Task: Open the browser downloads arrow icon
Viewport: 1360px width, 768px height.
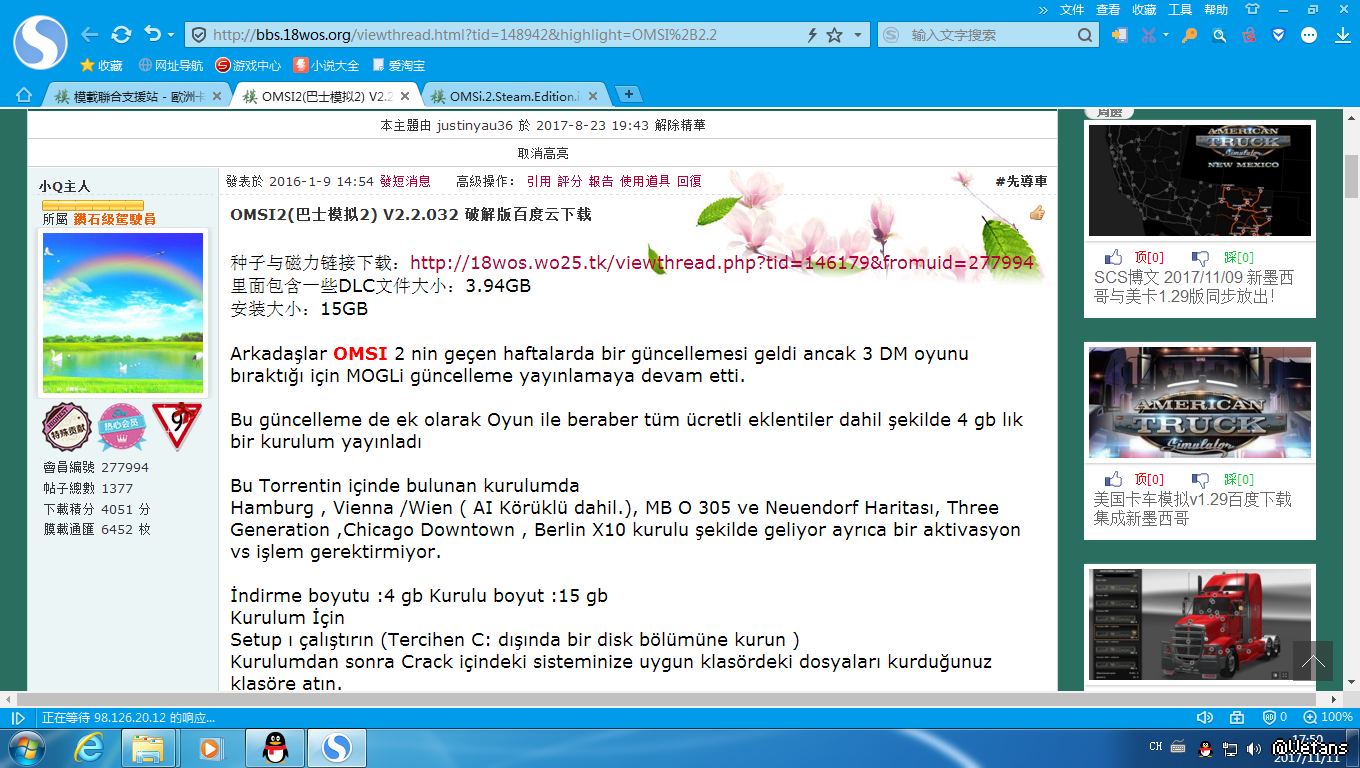Action: (1343, 35)
